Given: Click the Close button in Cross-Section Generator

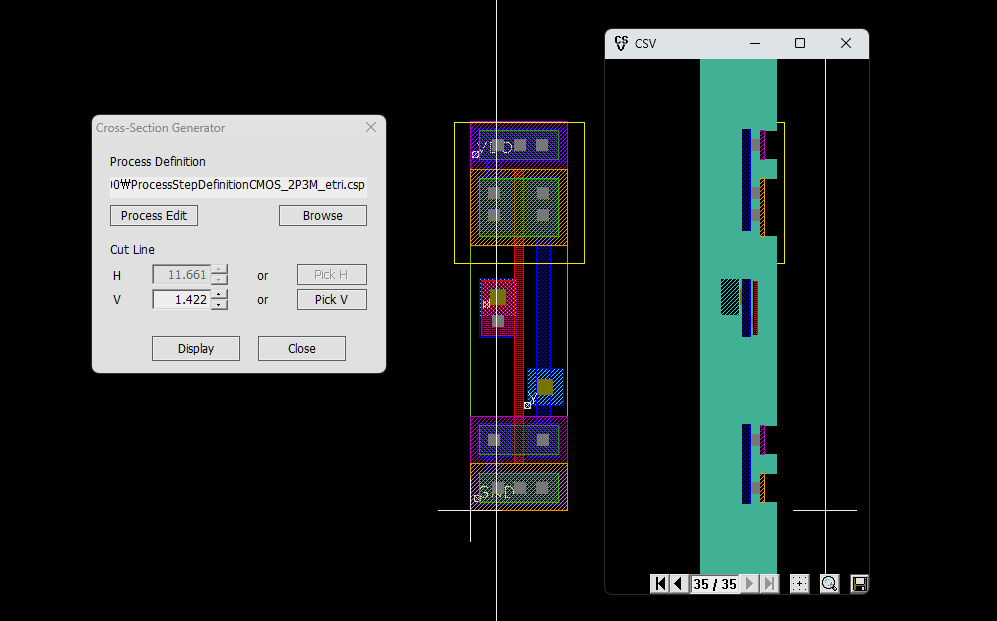Looking at the screenshot, I should (x=301, y=348).
